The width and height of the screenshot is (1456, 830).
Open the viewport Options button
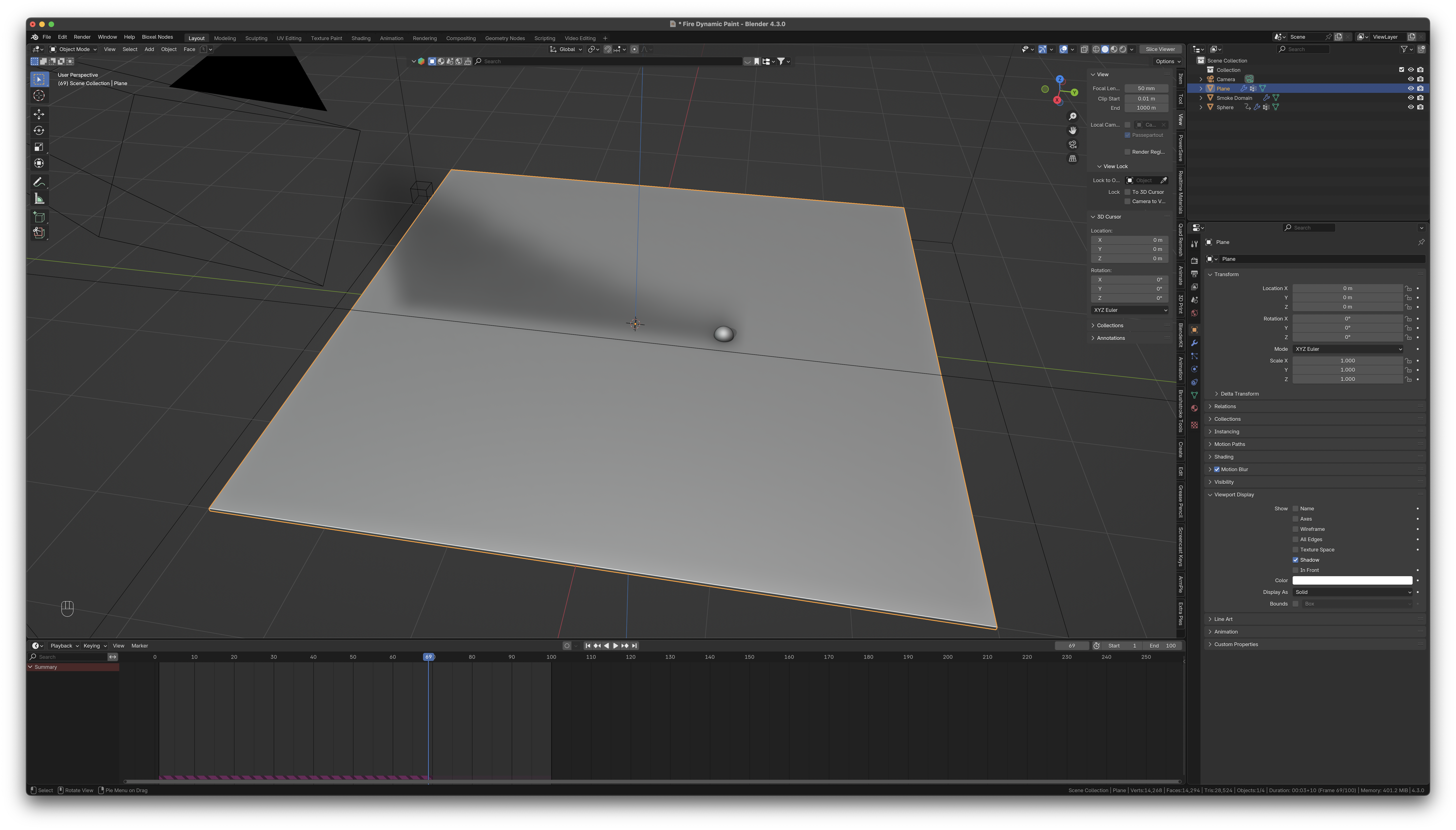(x=1168, y=62)
